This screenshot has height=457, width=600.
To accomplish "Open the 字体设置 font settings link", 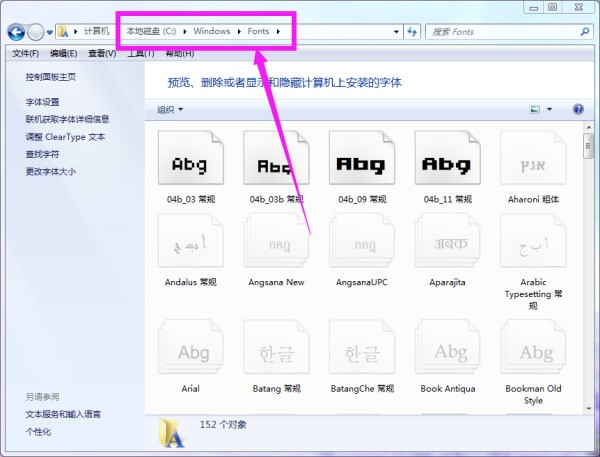I will tap(43, 102).
